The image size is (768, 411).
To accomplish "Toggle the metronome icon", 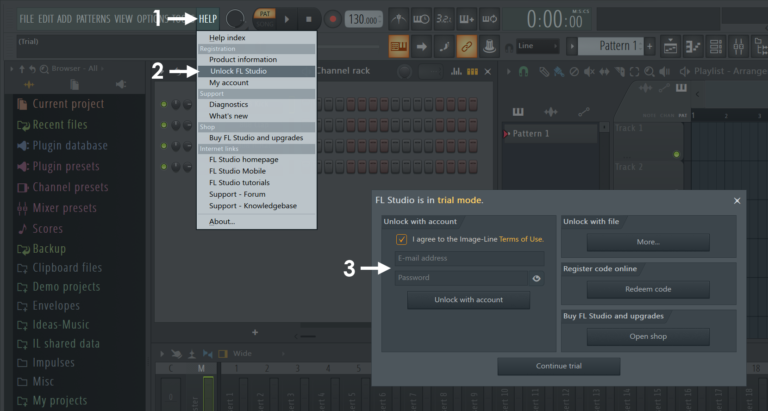I will click(x=399, y=19).
